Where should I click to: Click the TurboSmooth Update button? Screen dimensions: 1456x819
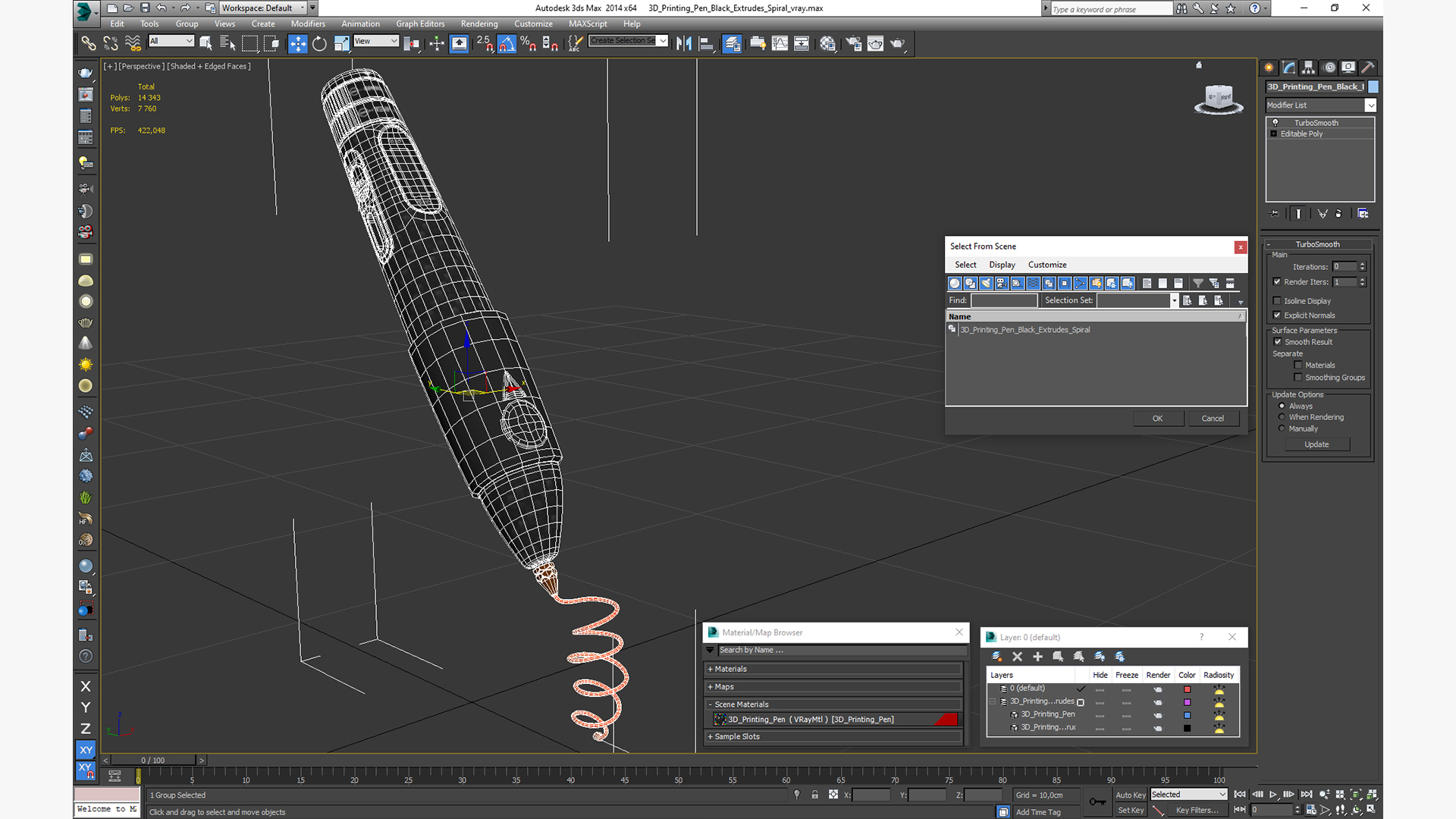(1316, 444)
